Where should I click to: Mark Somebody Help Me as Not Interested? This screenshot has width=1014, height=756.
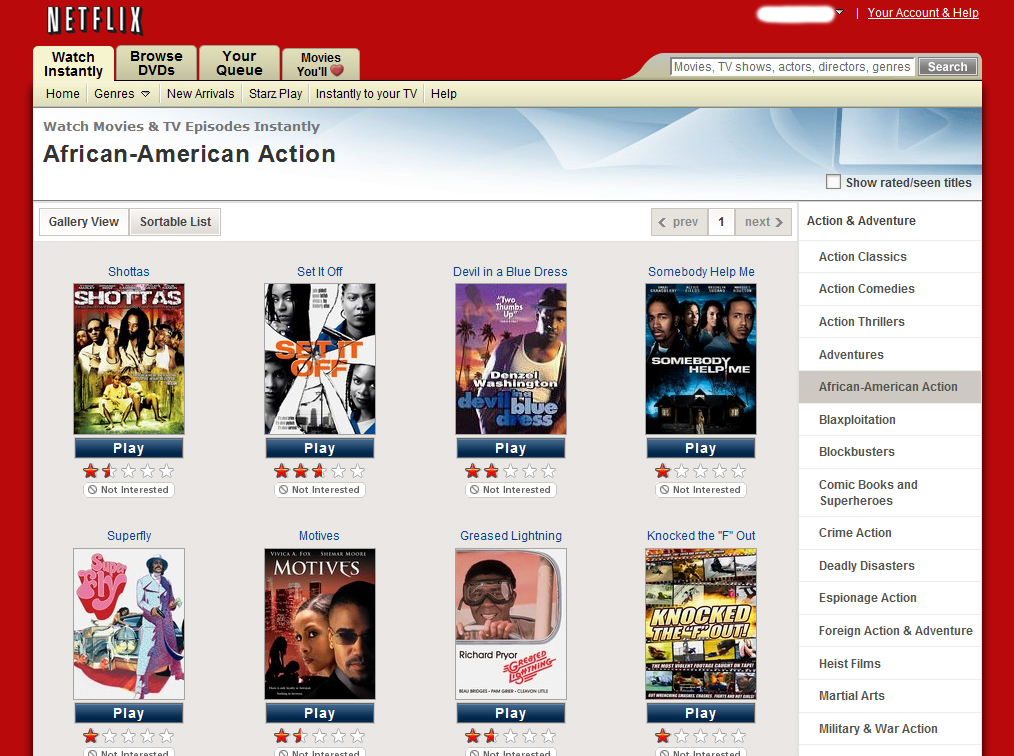[x=701, y=490]
